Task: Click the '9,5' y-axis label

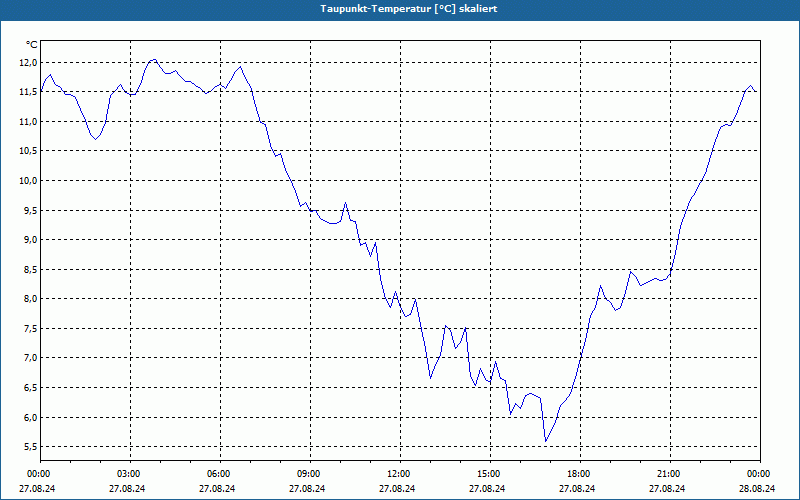Action: 30,210
